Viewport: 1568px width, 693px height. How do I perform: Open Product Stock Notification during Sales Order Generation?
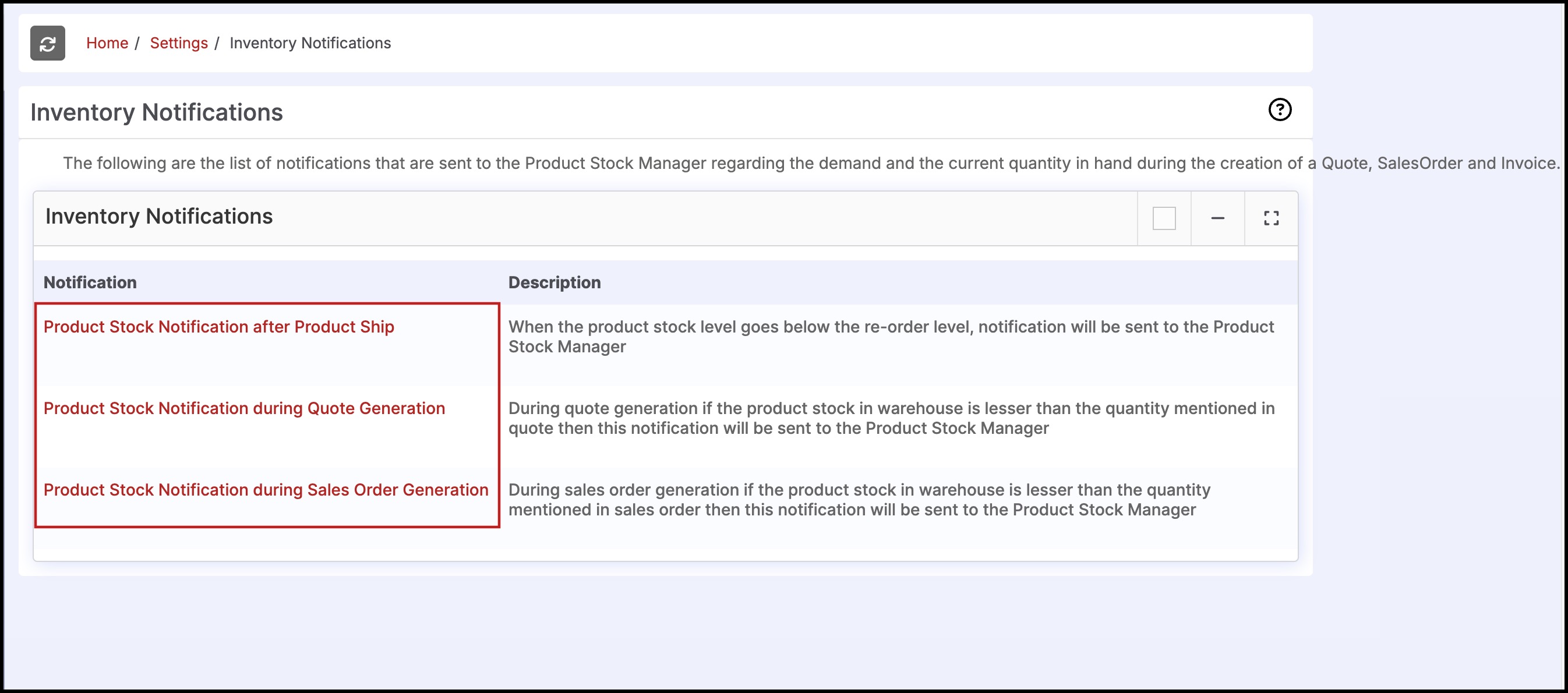point(266,490)
